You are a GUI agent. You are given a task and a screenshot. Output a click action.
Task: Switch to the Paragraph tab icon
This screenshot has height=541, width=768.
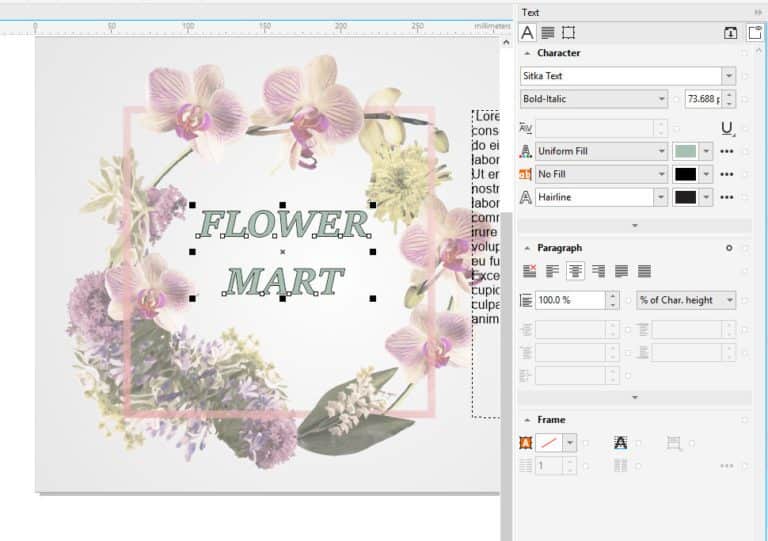click(548, 32)
